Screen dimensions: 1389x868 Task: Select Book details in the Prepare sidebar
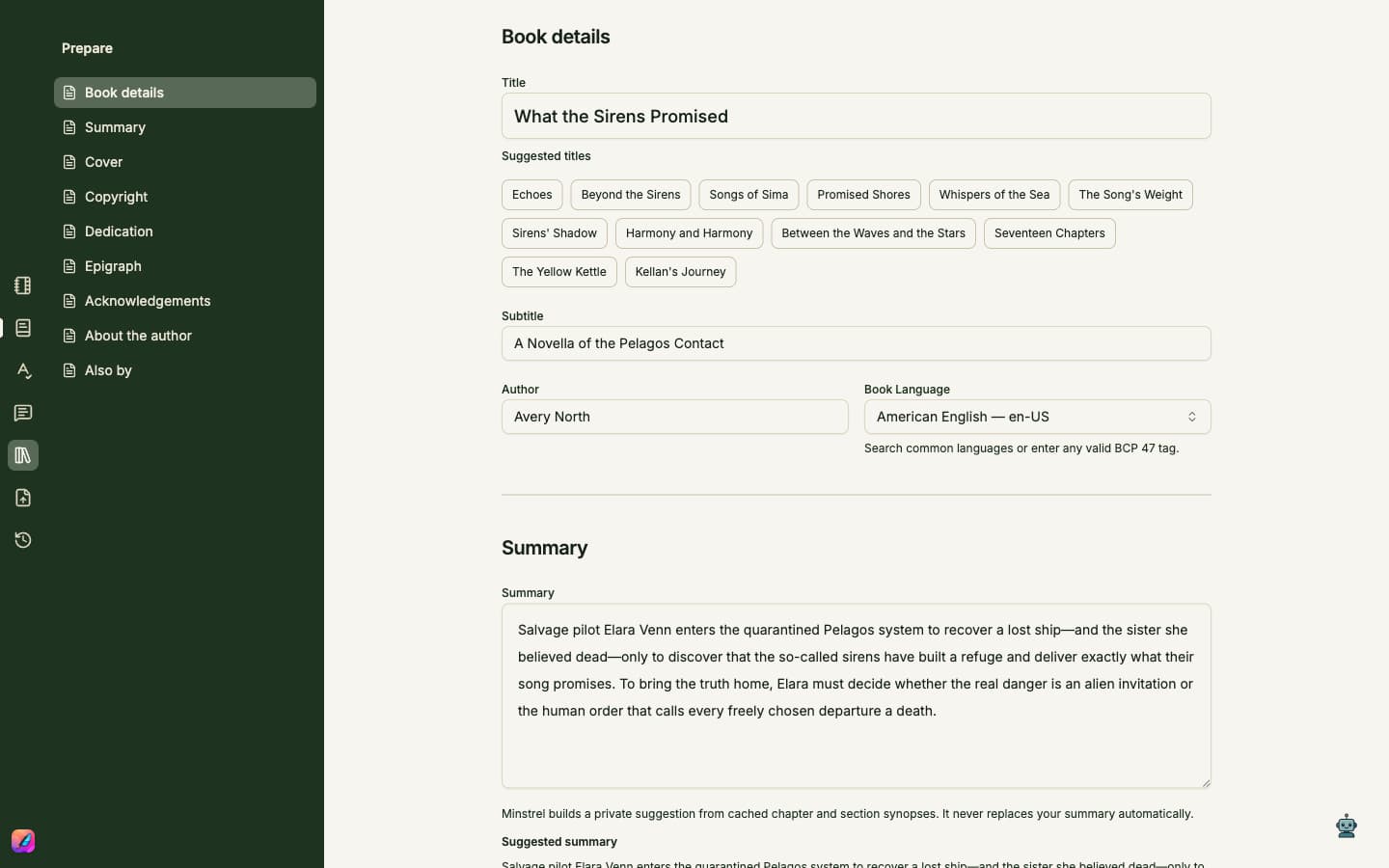click(185, 93)
